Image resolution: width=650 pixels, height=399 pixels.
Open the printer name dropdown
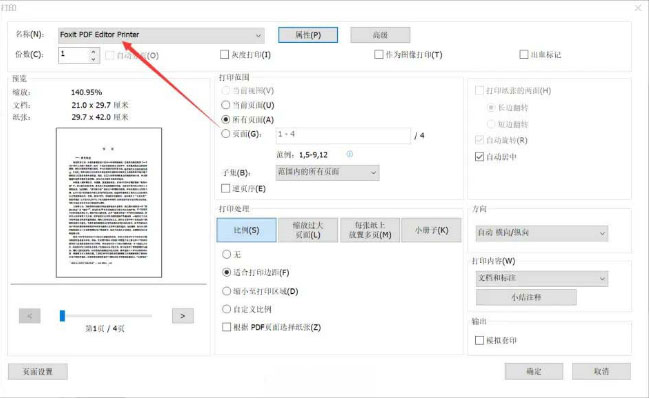click(x=161, y=35)
